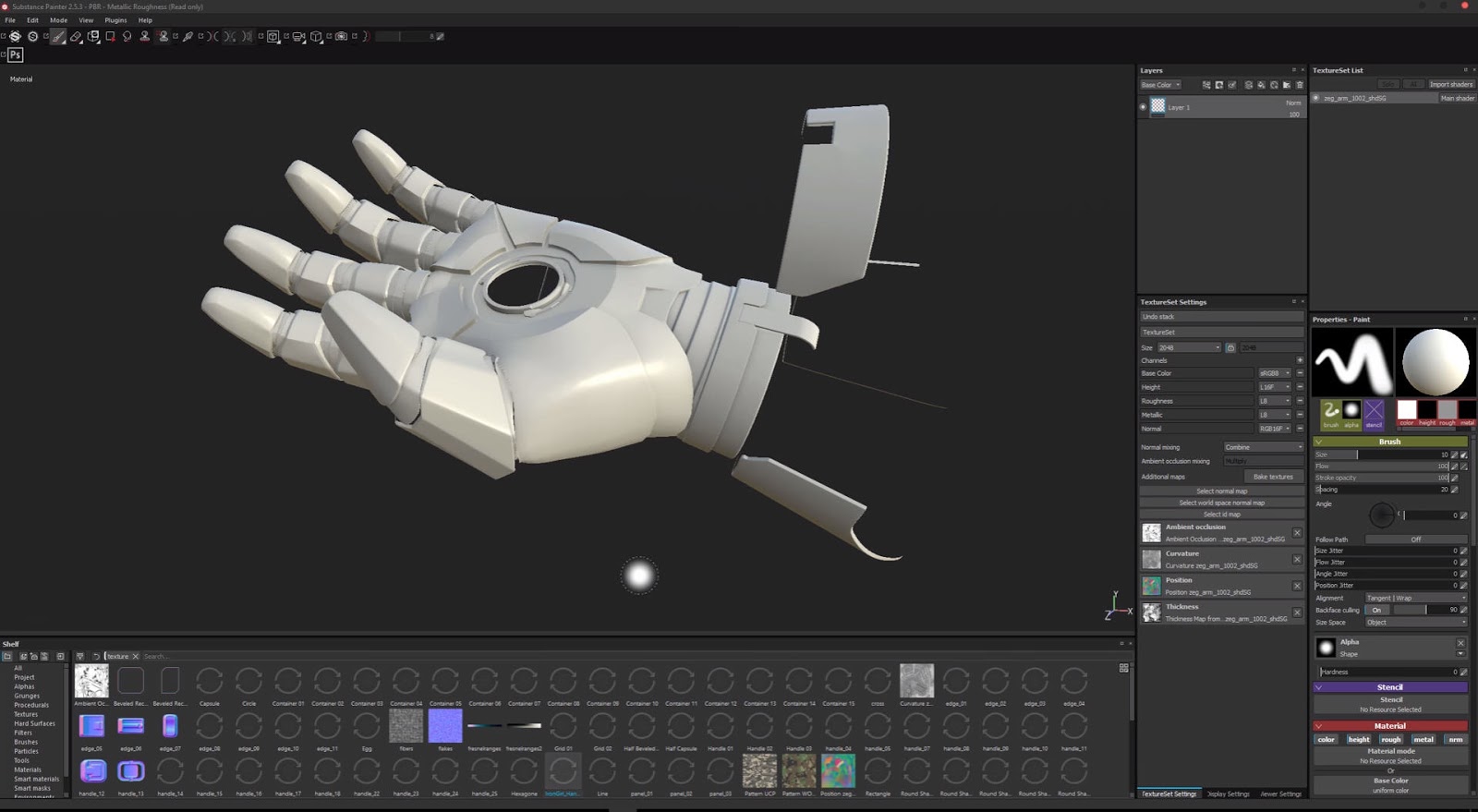The width and height of the screenshot is (1478, 812).
Task: Select the Pattern UCP shelf thumbnail
Action: coord(759,770)
